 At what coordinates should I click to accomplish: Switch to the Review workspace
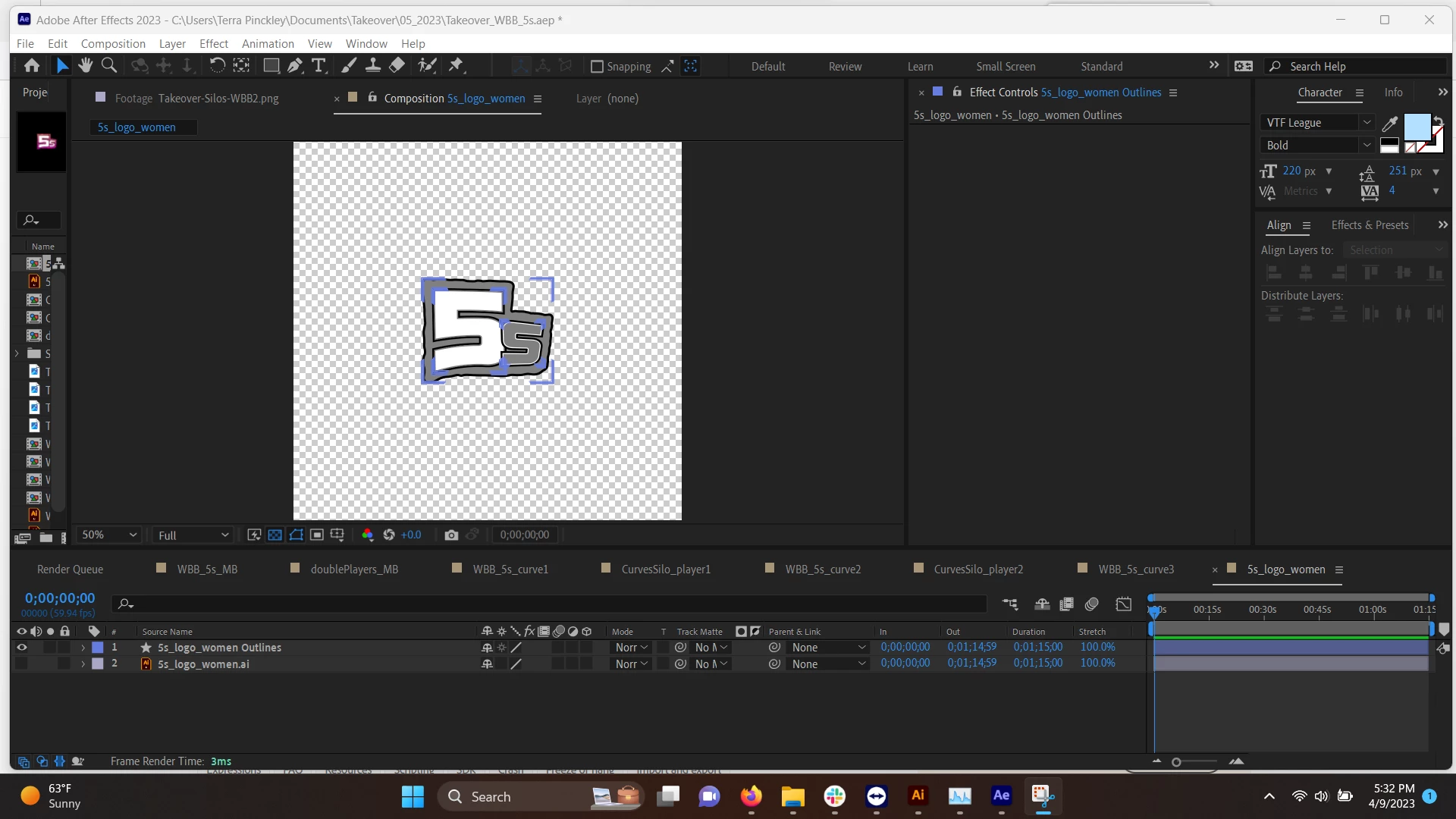(845, 67)
